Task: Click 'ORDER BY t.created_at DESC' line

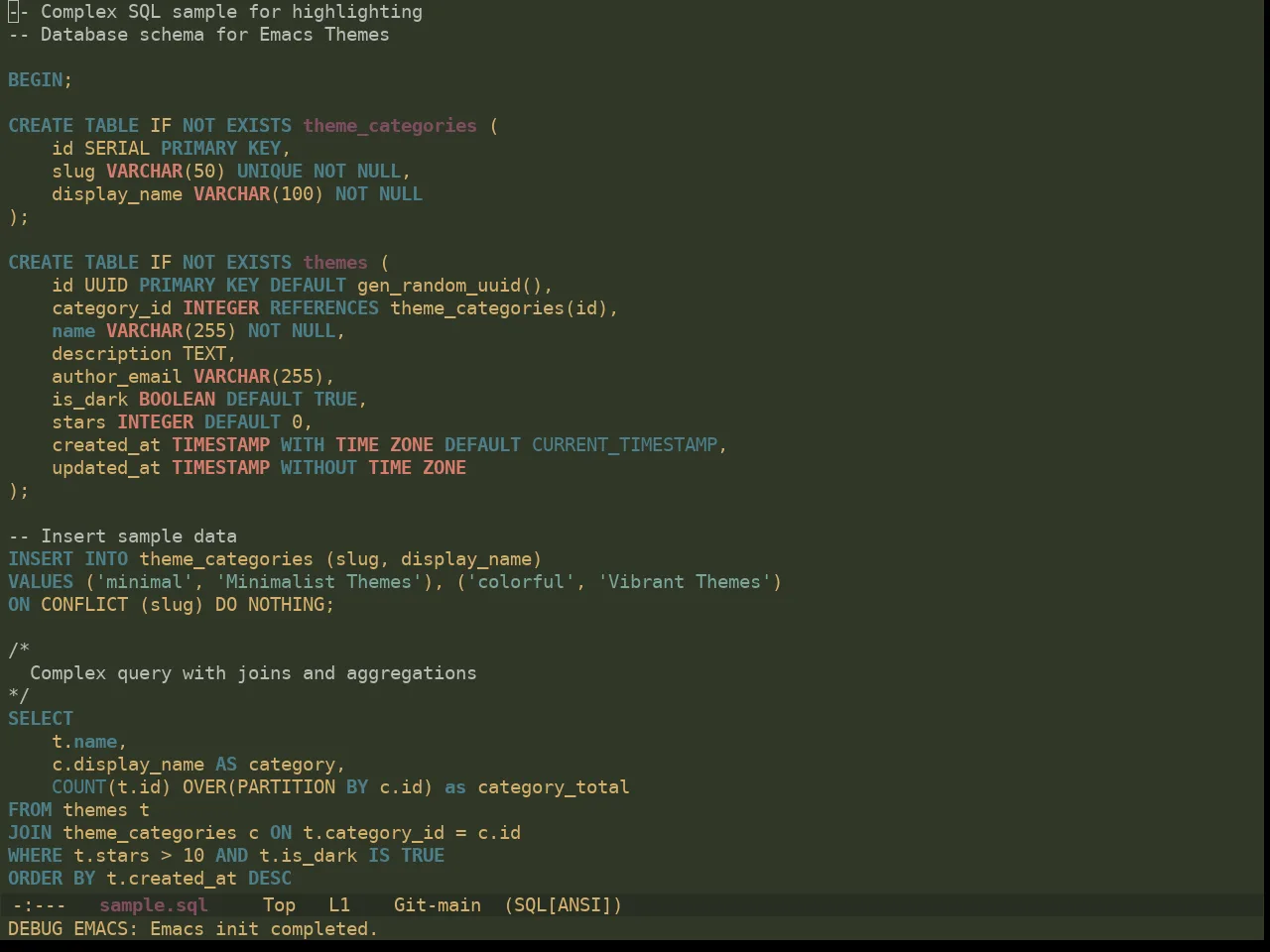Action: [150, 878]
